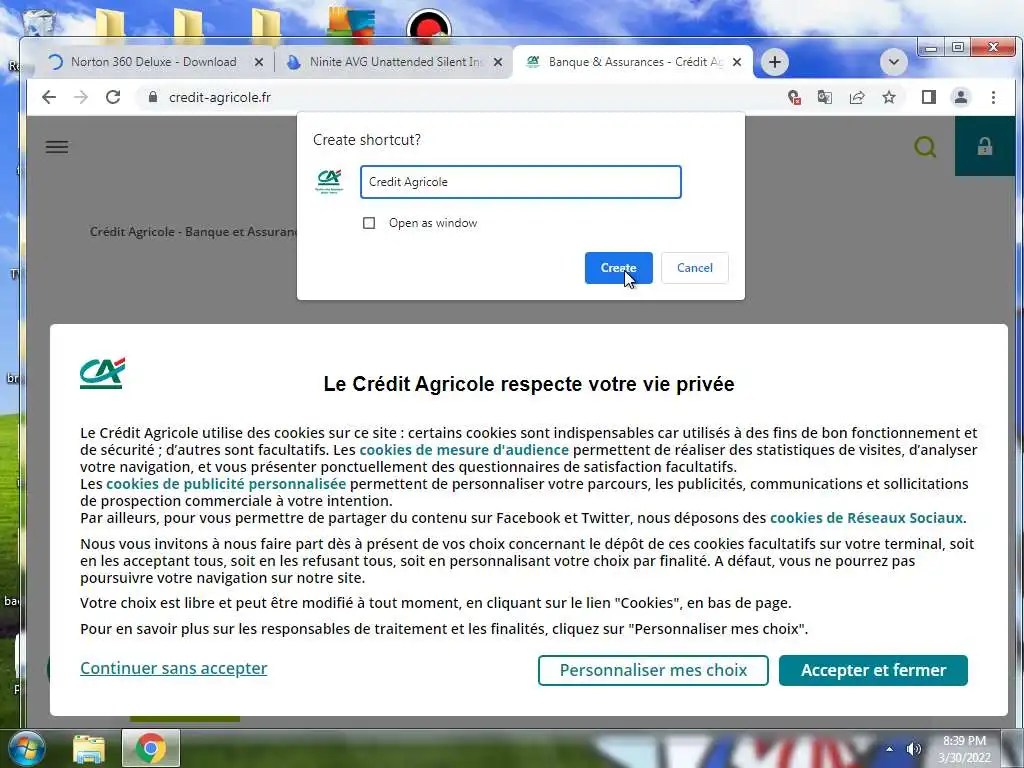1024x768 pixels.
Task: Click the Chrome taskbar icon
Action: click(151, 748)
